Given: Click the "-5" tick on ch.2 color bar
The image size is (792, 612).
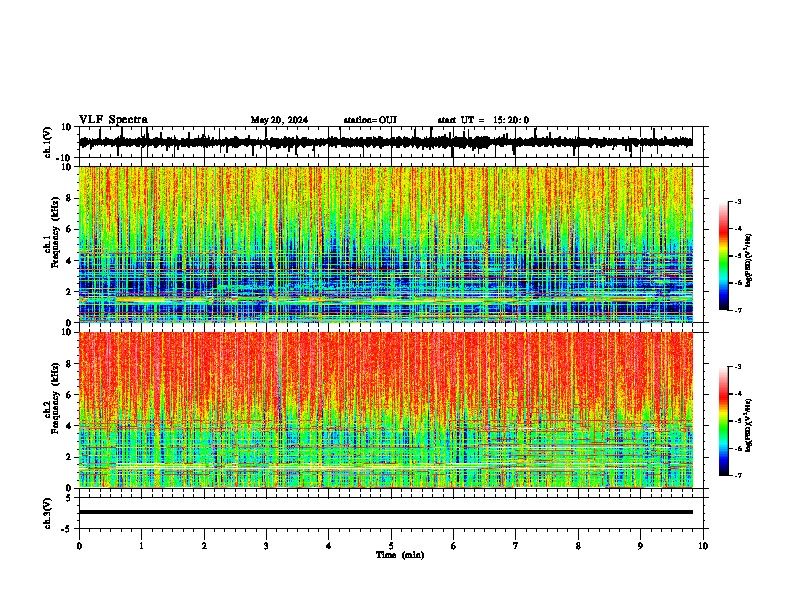Looking at the screenshot, I should (x=737, y=421).
